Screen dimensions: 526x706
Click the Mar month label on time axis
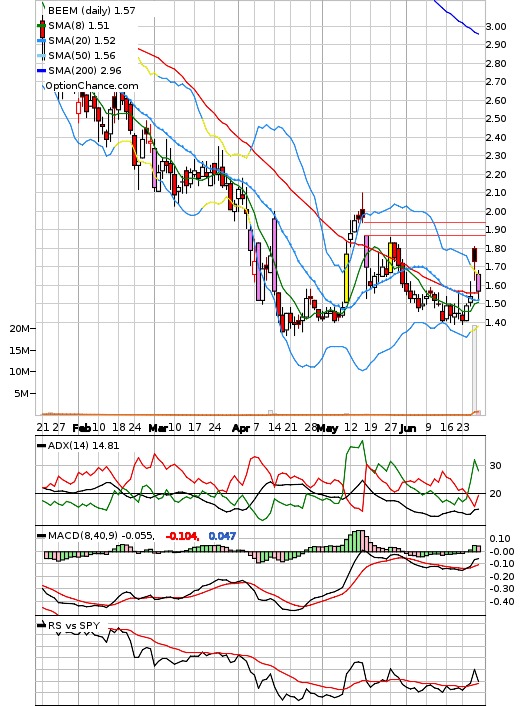click(x=158, y=428)
